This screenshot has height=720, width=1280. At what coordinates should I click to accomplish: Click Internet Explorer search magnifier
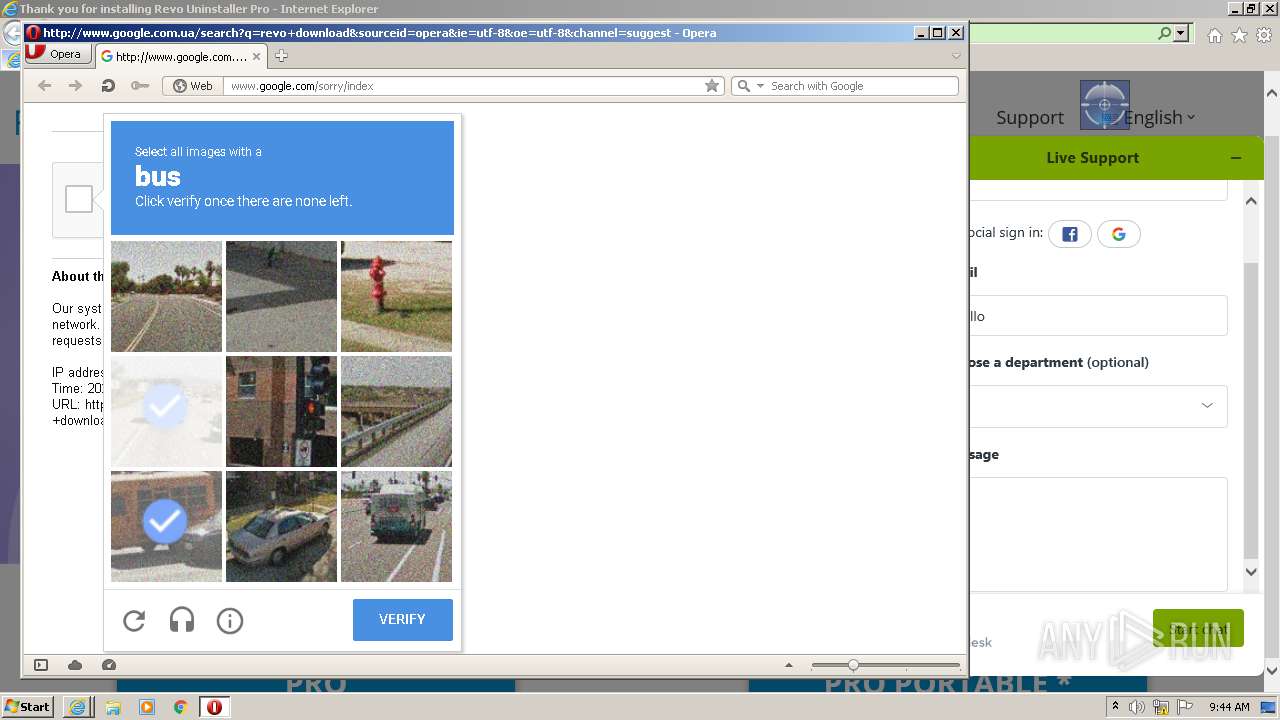pyautogui.click(x=1164, y=33)
